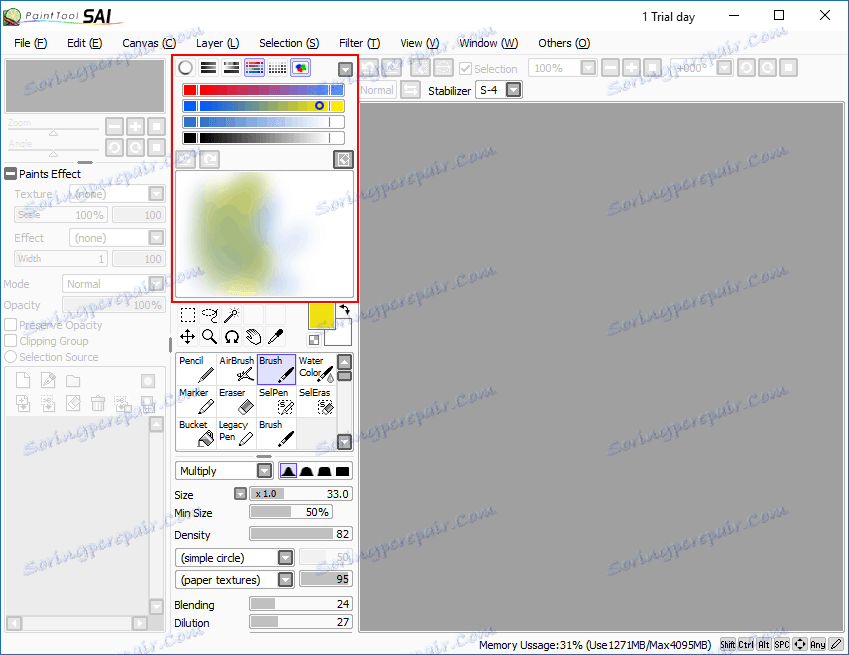The height and width of the screenshot is (655, 849).
Task: Choose the Bucket fill tool
Action: tap(197, 433)
